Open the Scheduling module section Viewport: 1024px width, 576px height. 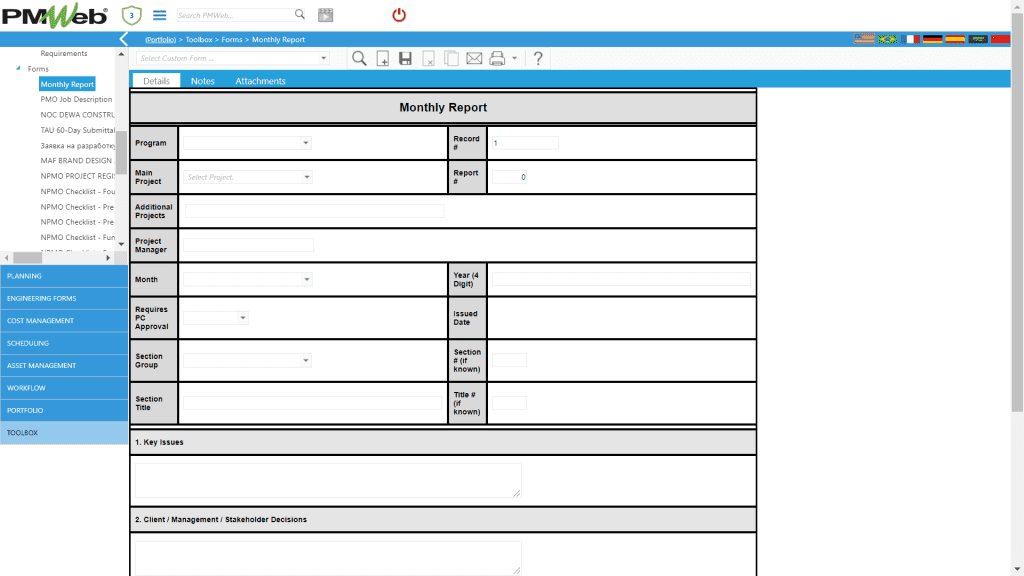pyautogui.click(x=64, y=344)
